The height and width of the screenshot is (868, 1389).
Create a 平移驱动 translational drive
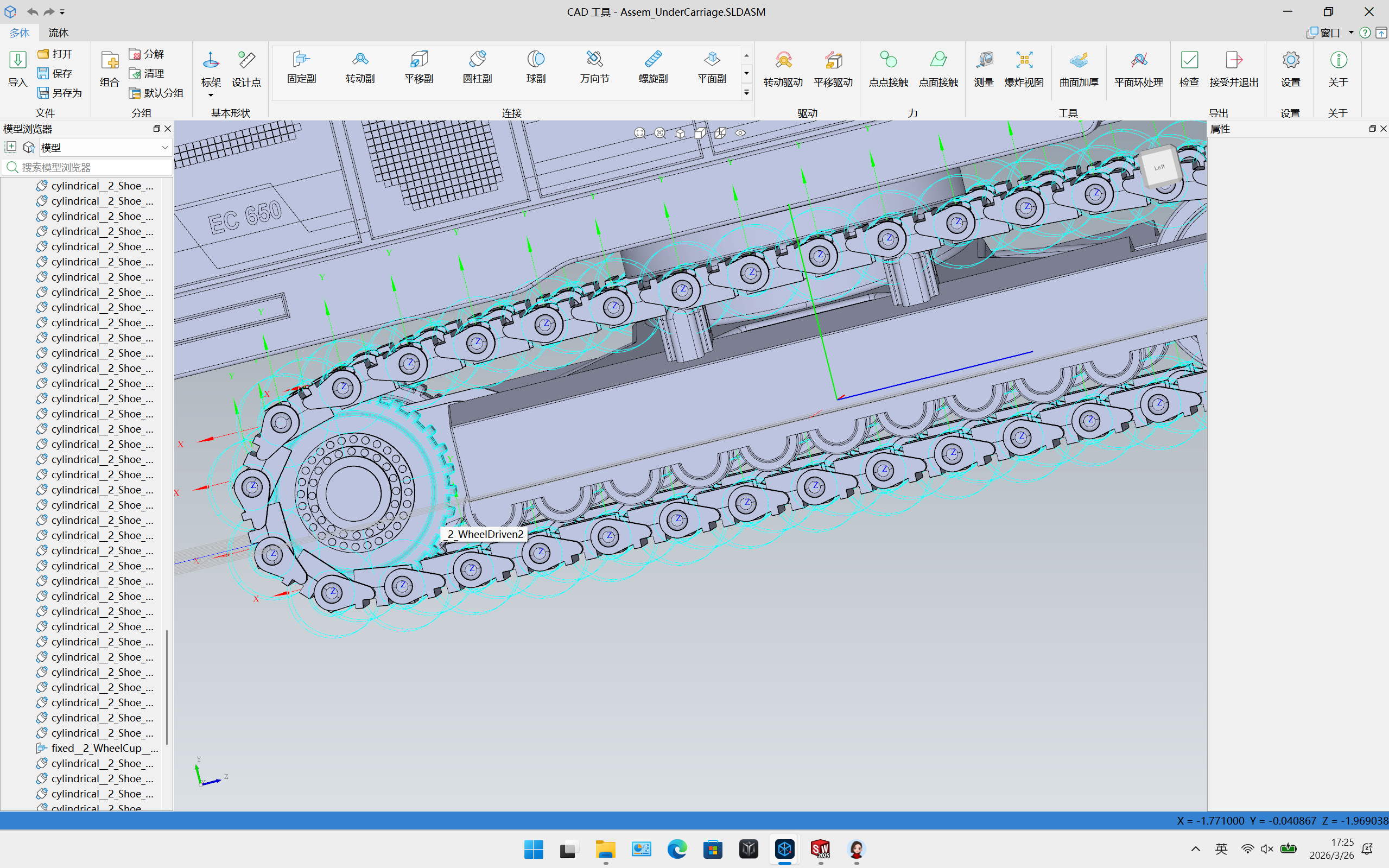point(833,69)
